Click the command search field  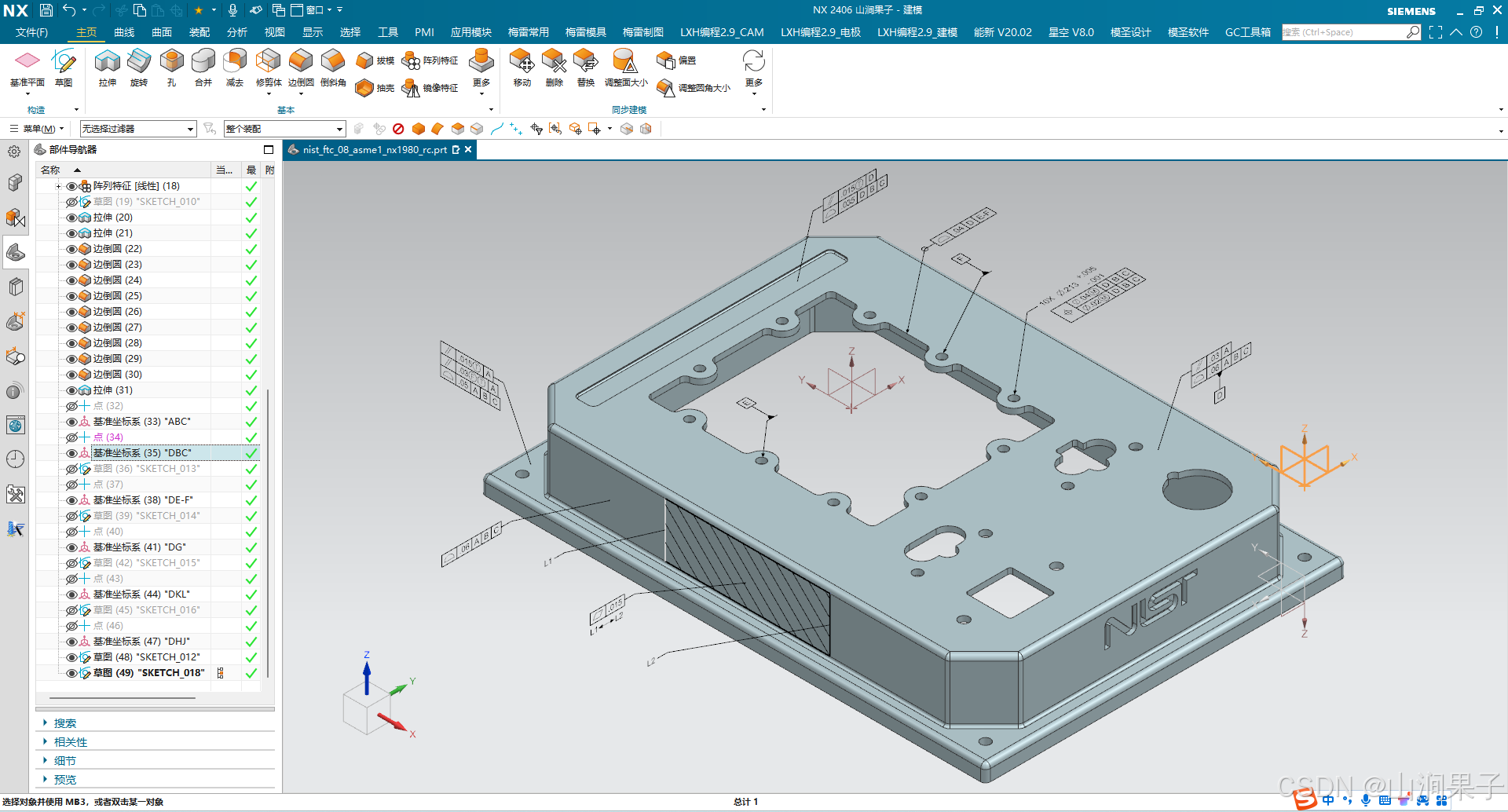pos(1343,32)
